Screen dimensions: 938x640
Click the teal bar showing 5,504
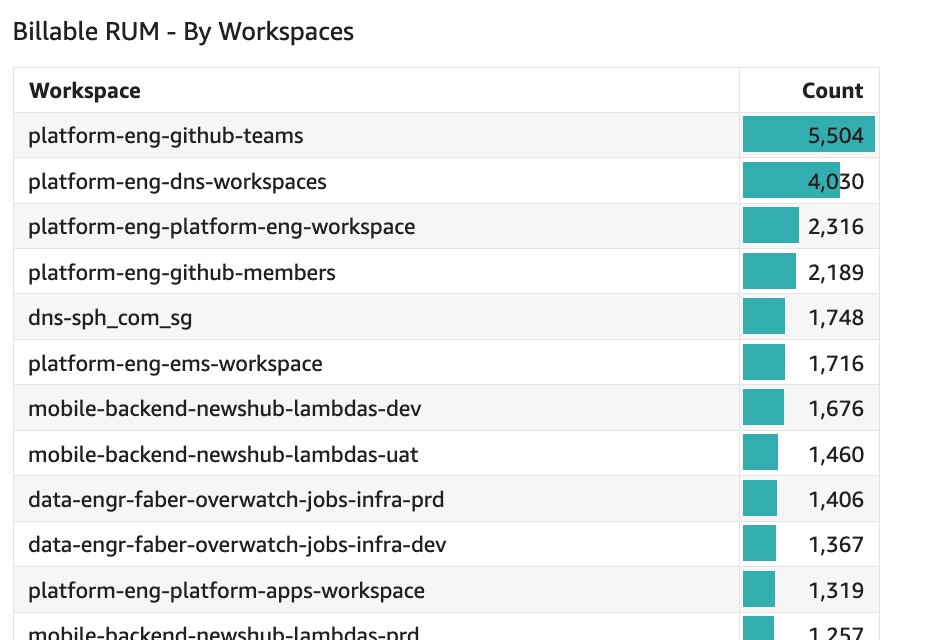point(775,135)
